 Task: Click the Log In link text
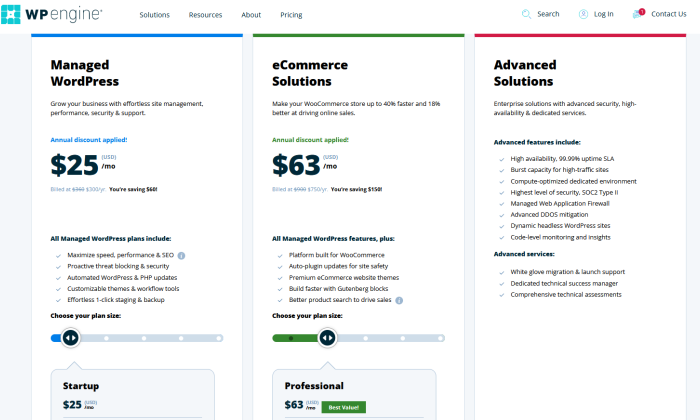604,14
